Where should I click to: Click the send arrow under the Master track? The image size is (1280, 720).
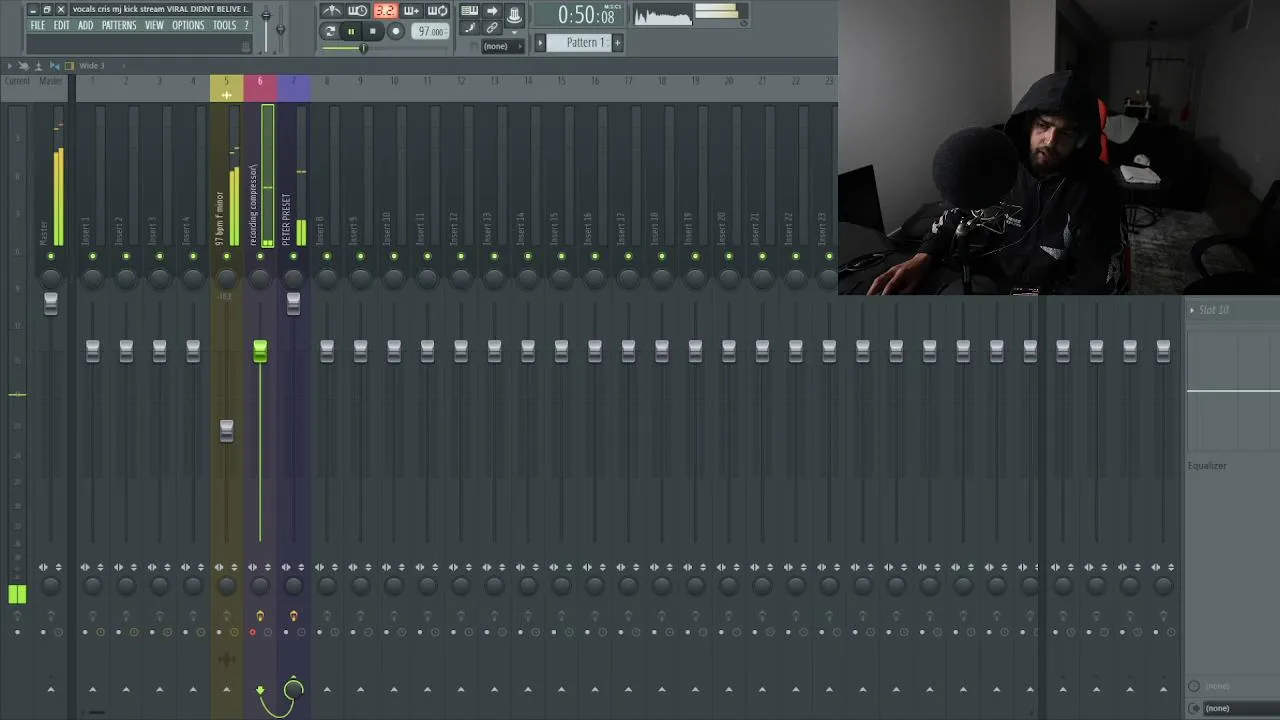click(x=51, y=689)
